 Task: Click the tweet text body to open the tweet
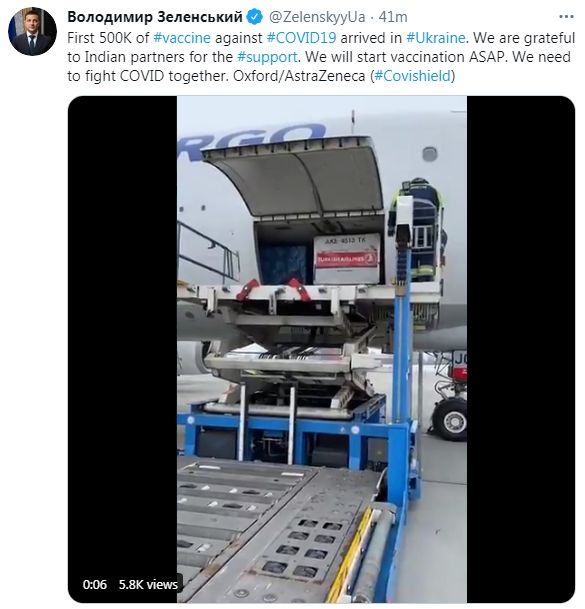coord(321,57)
